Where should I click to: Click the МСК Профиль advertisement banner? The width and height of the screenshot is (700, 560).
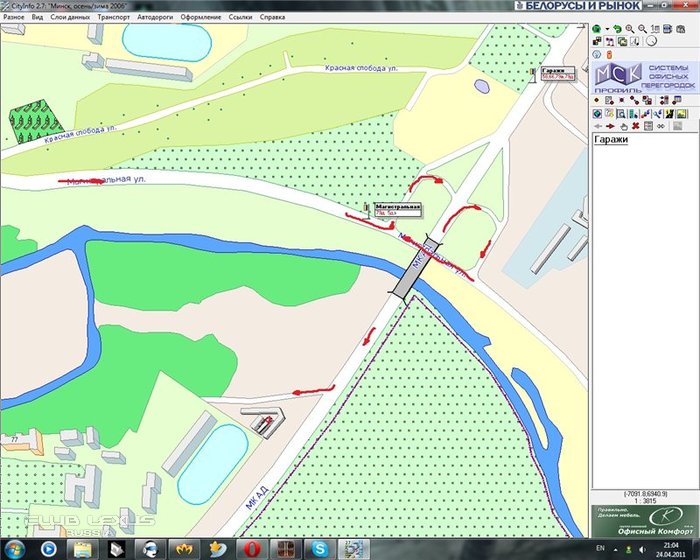641,77
